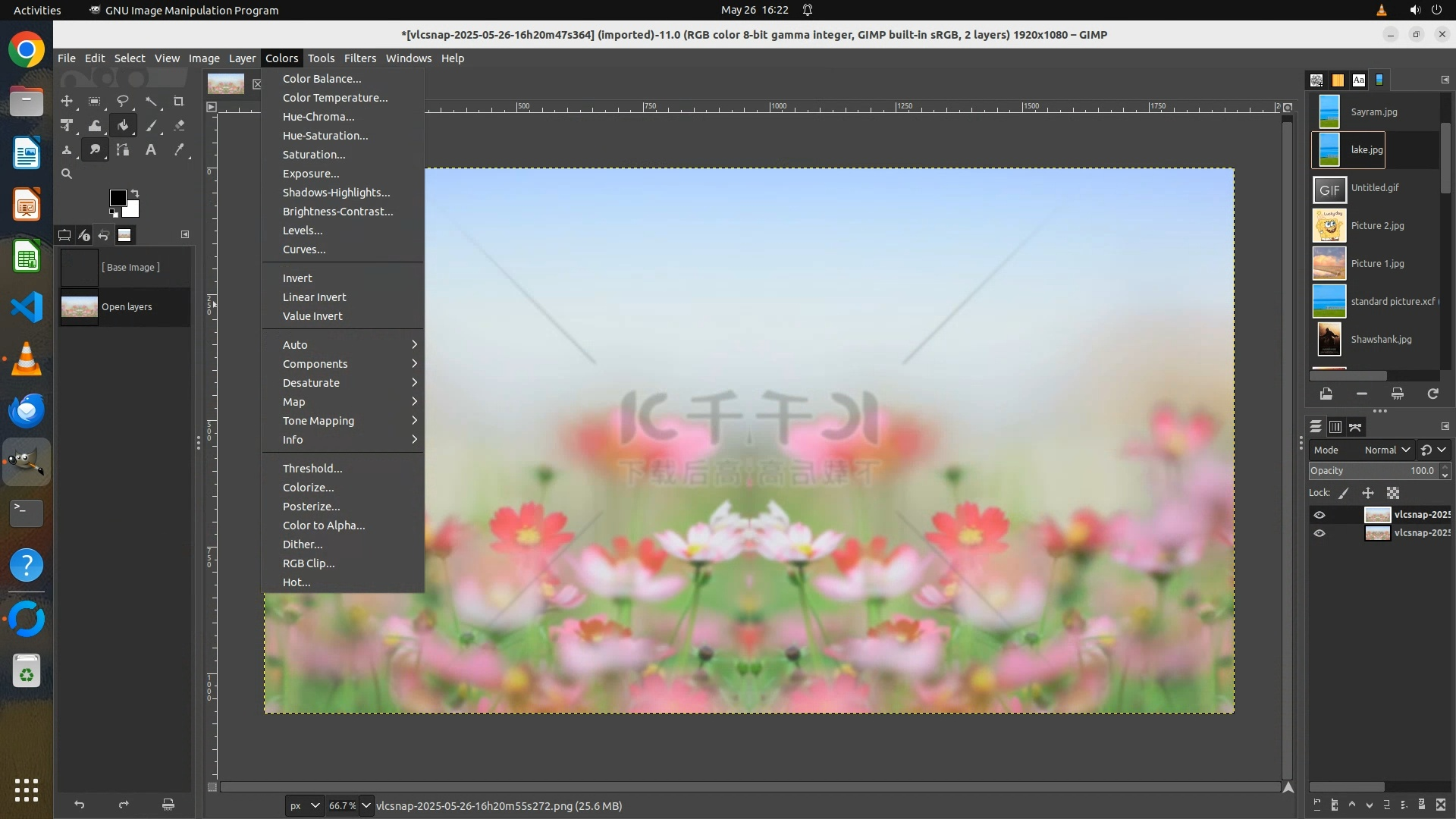The width and height of the screenshot is (1456, 819).
Task: Click the black foreground color swatch
Action: (118, 198)
